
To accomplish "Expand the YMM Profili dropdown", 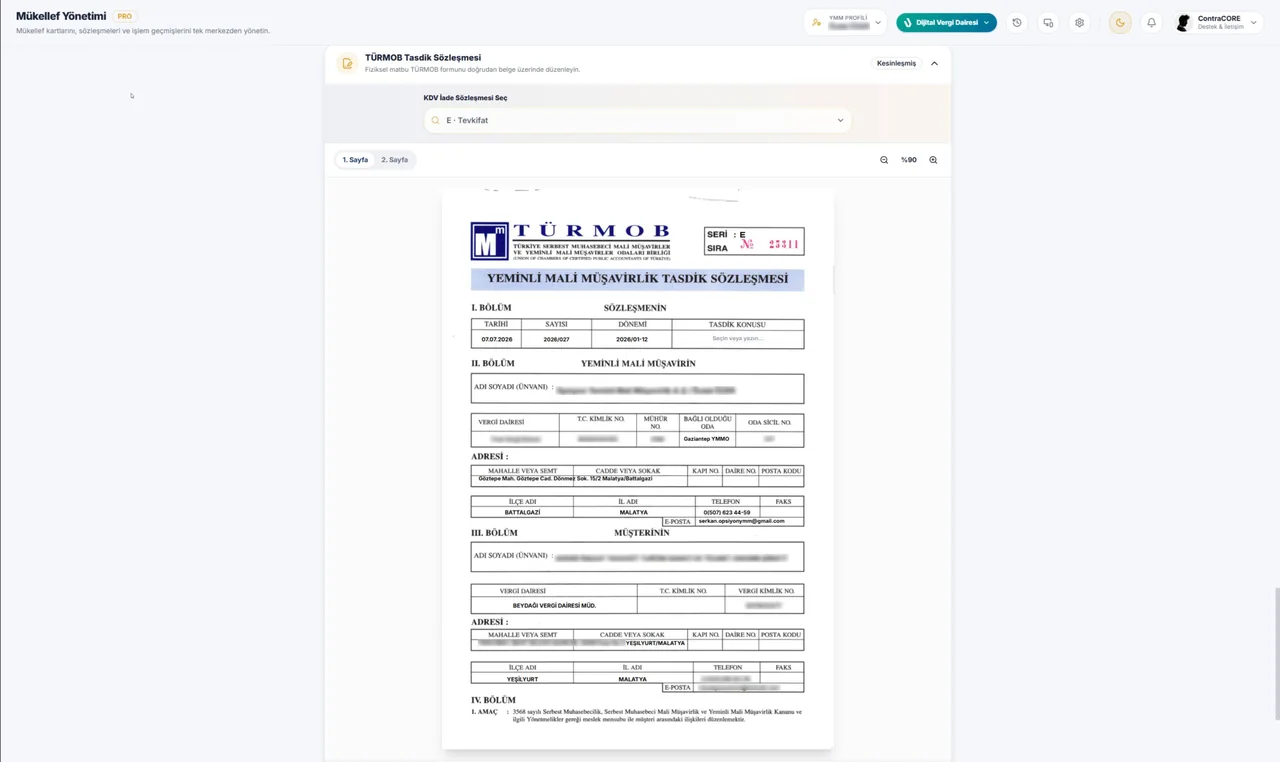I will (846, 22).
